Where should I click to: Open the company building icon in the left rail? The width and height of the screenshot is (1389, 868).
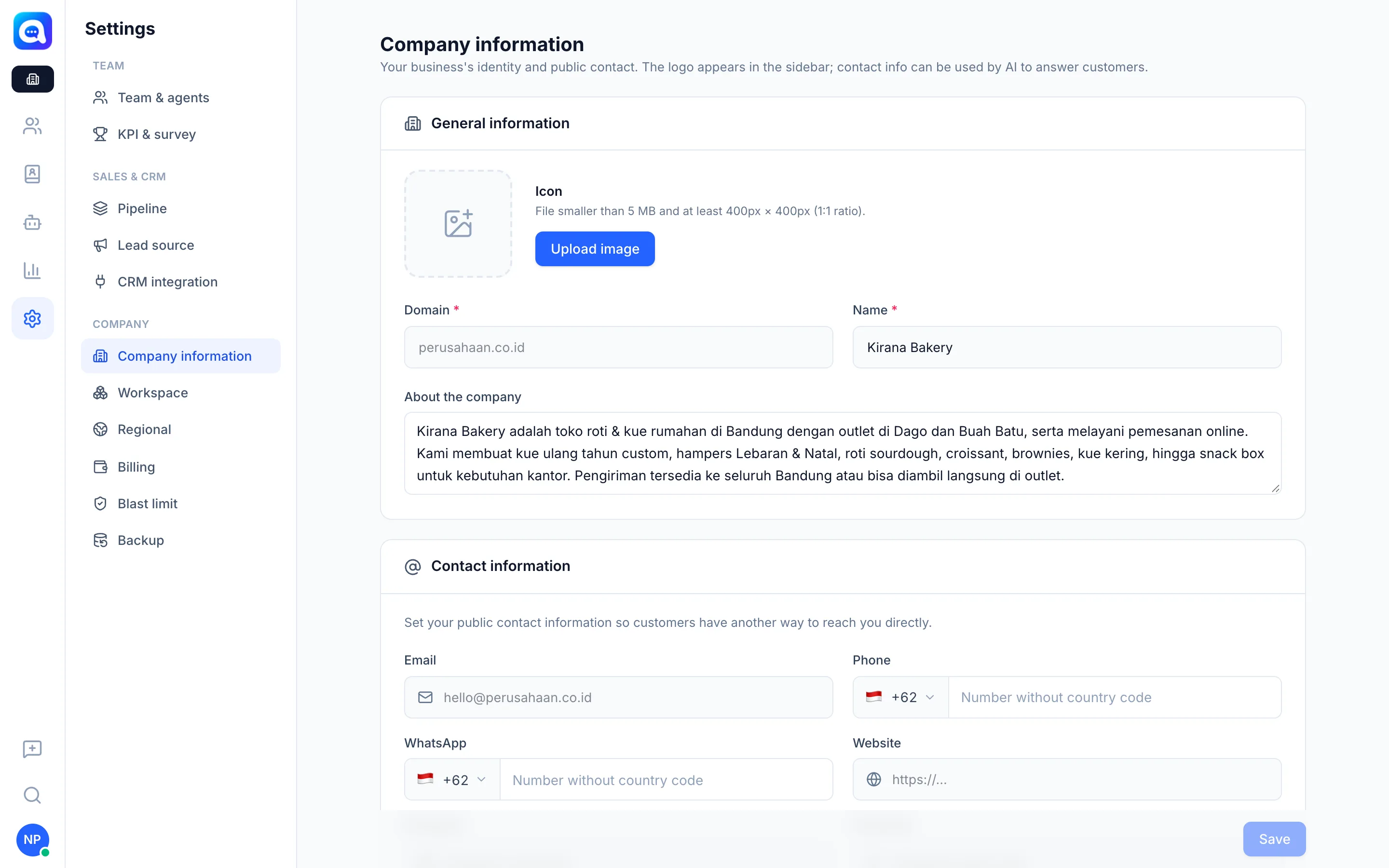point(33,79)
